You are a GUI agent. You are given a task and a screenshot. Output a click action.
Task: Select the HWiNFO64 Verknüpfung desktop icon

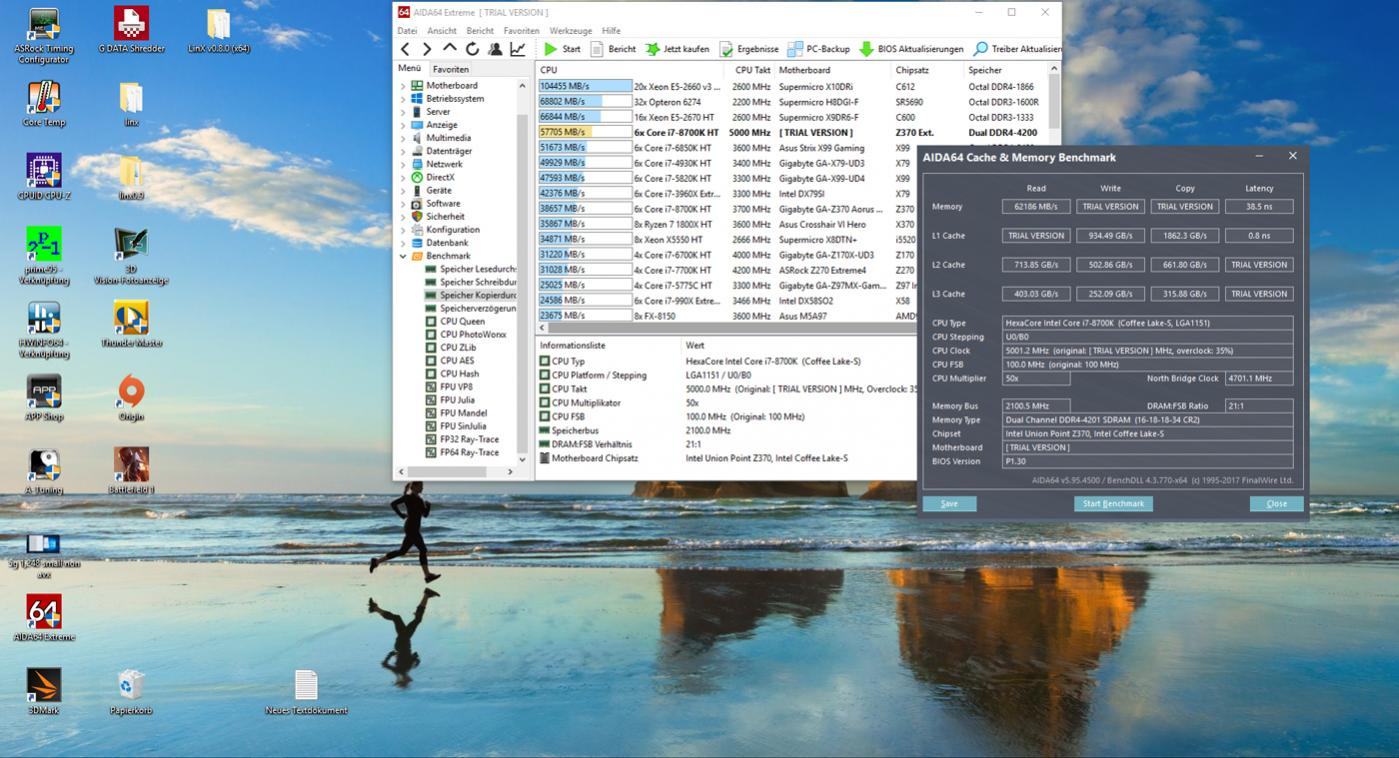click(43, 330)
